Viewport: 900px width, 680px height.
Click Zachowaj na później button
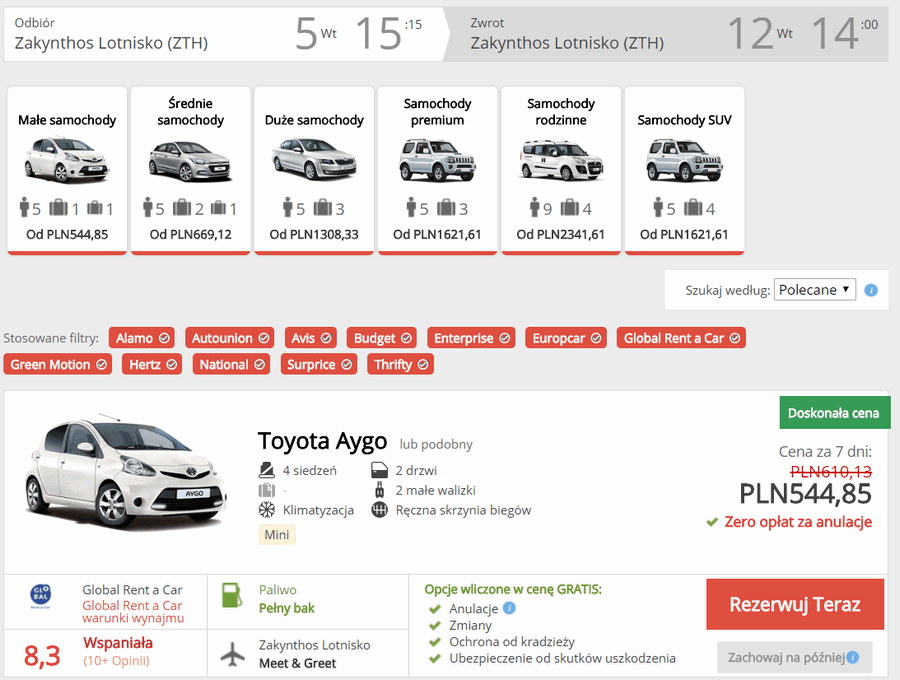tap(794, 657)
